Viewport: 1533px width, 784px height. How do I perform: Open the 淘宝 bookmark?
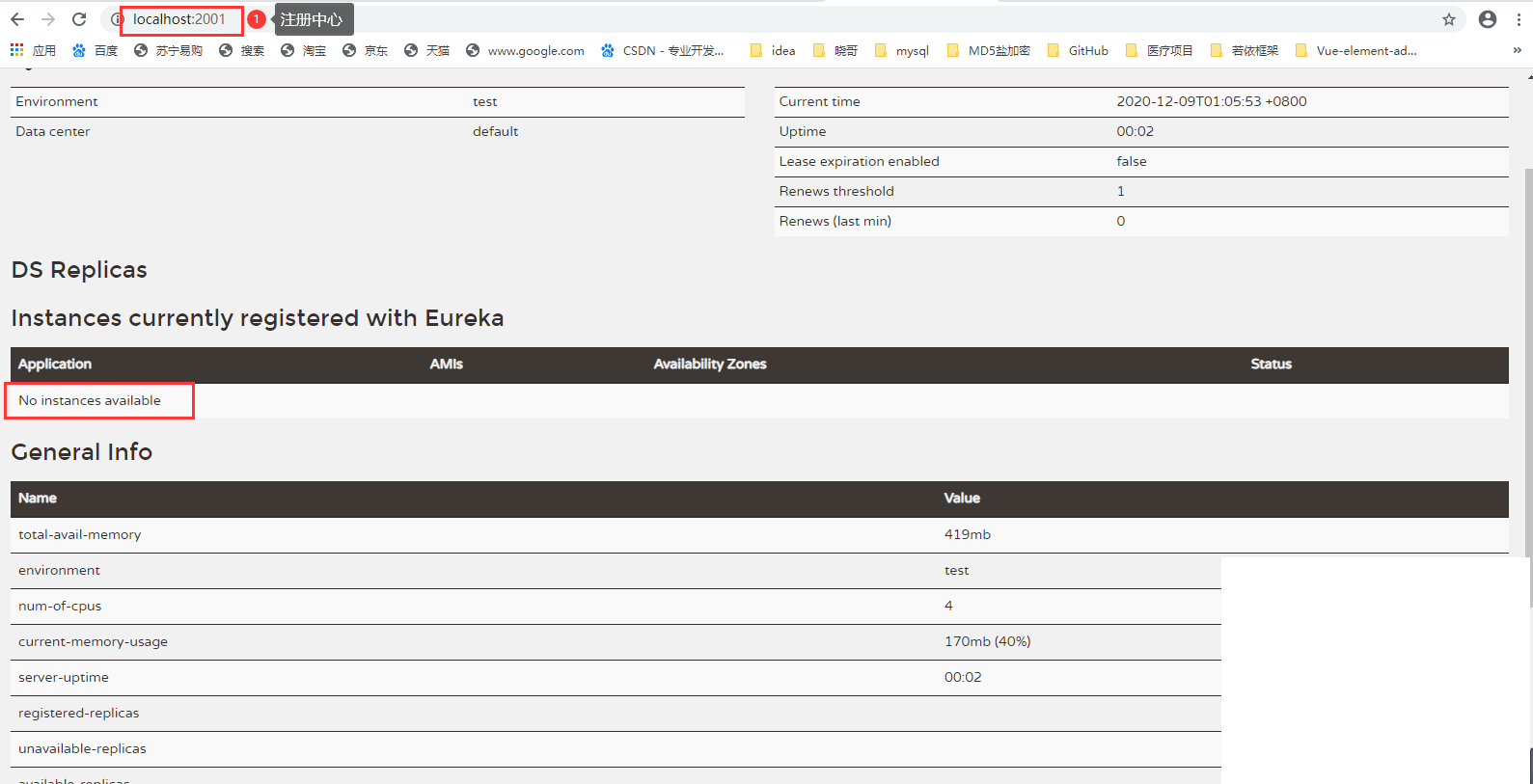(303, 50)
